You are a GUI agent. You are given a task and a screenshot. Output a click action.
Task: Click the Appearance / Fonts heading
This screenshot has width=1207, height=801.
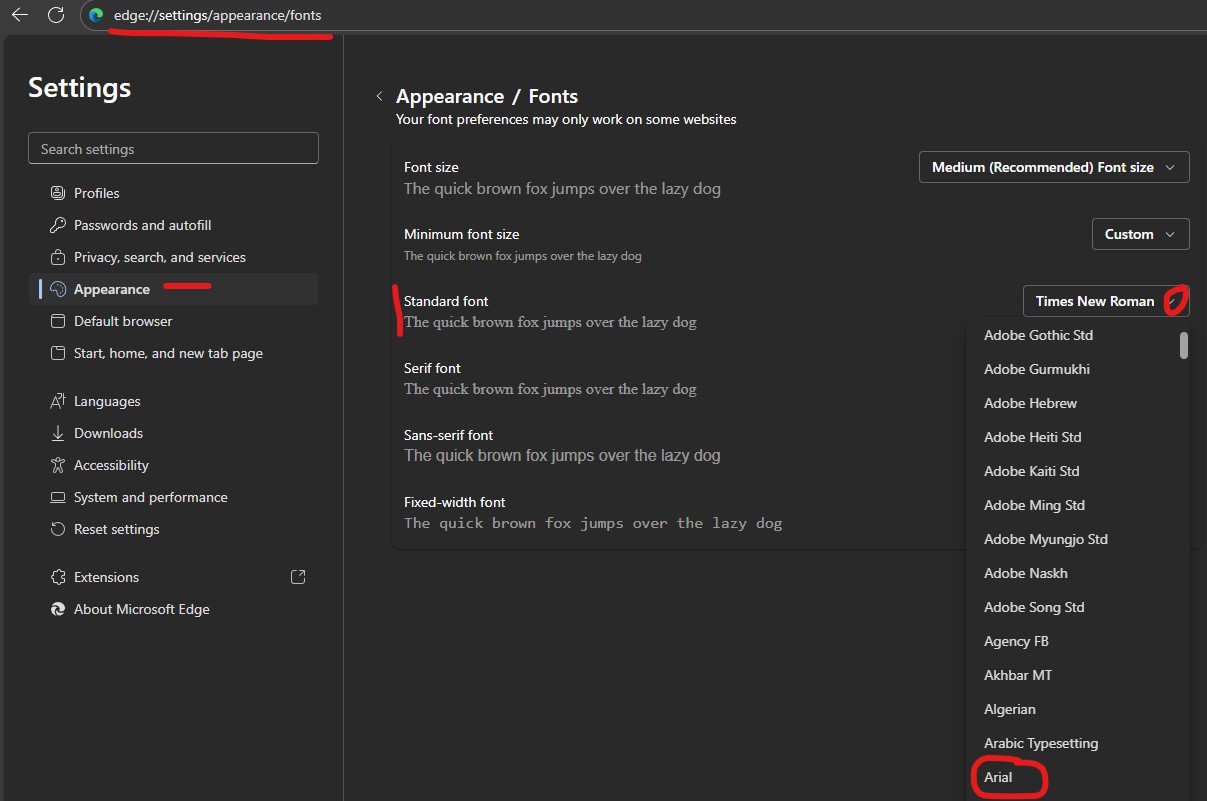(x=487, y=96)
